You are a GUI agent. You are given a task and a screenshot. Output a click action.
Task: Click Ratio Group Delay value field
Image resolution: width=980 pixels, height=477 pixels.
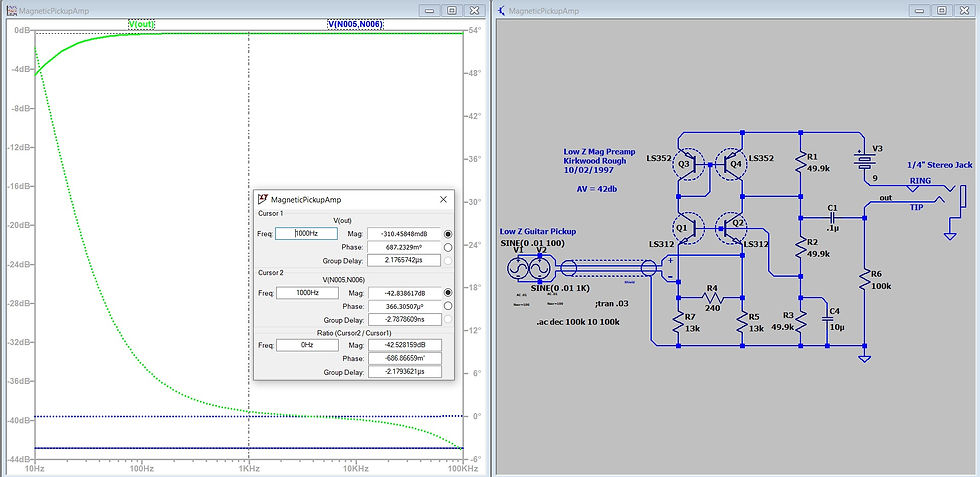[x=404, y=372]
